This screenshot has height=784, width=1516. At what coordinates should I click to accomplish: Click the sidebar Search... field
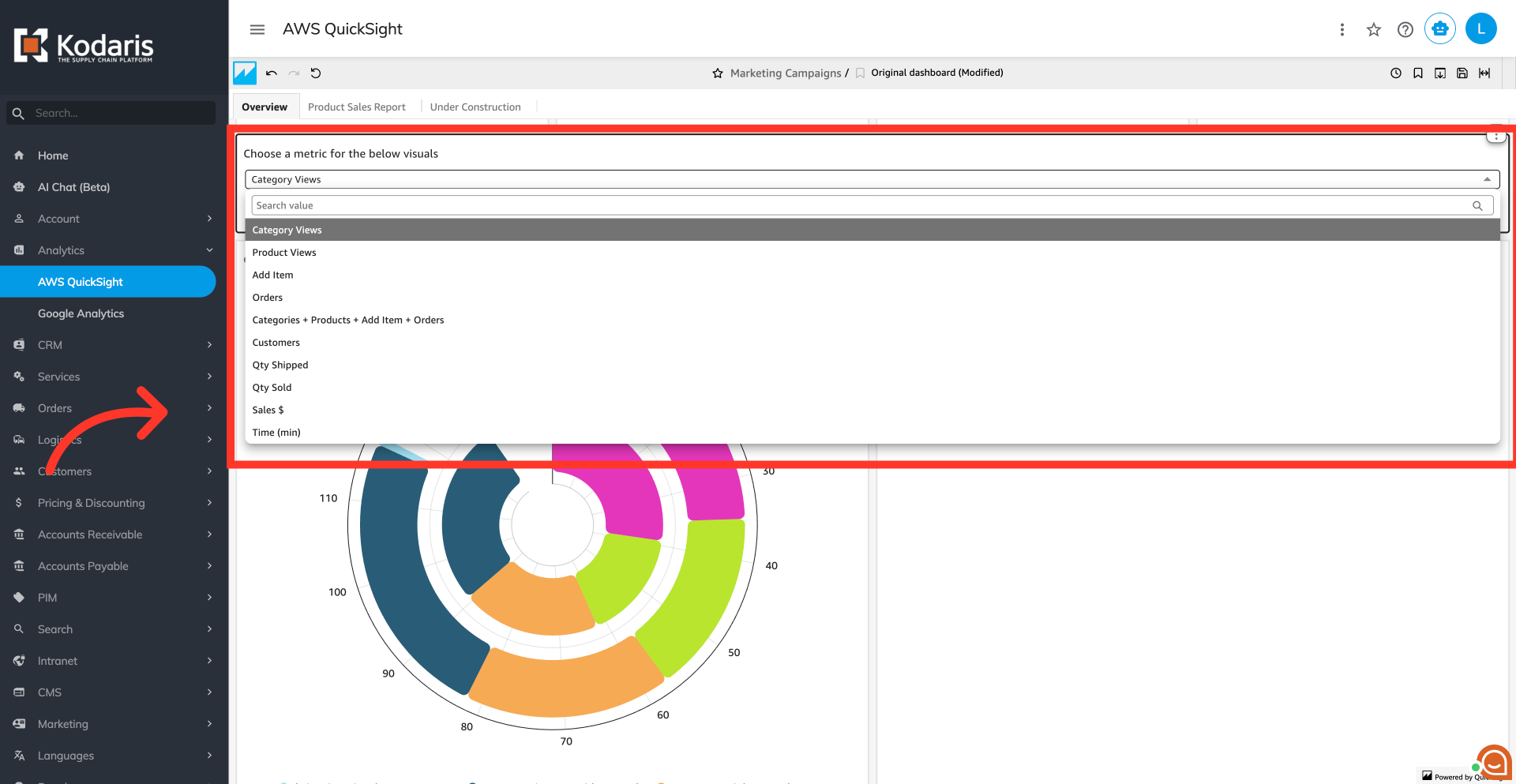[111, 113]
